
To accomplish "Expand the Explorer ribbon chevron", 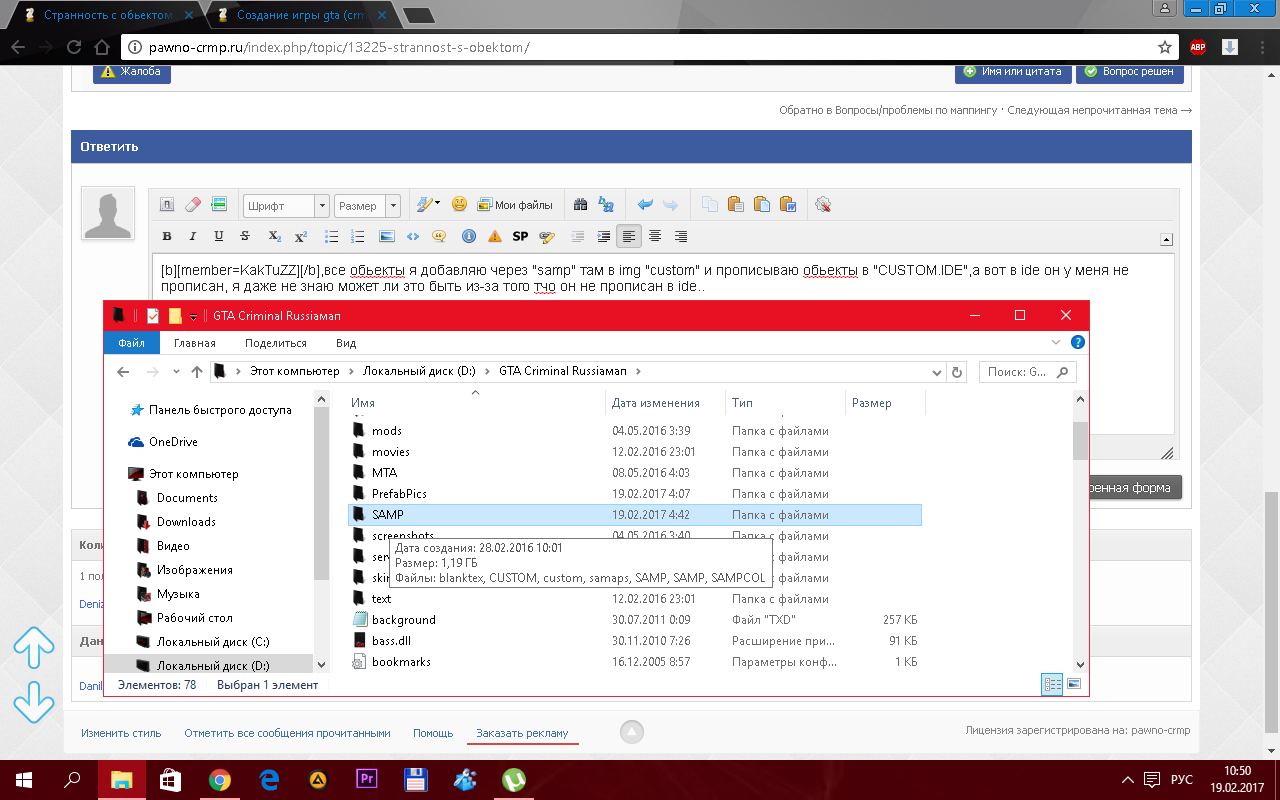I will coord(1058,342).
